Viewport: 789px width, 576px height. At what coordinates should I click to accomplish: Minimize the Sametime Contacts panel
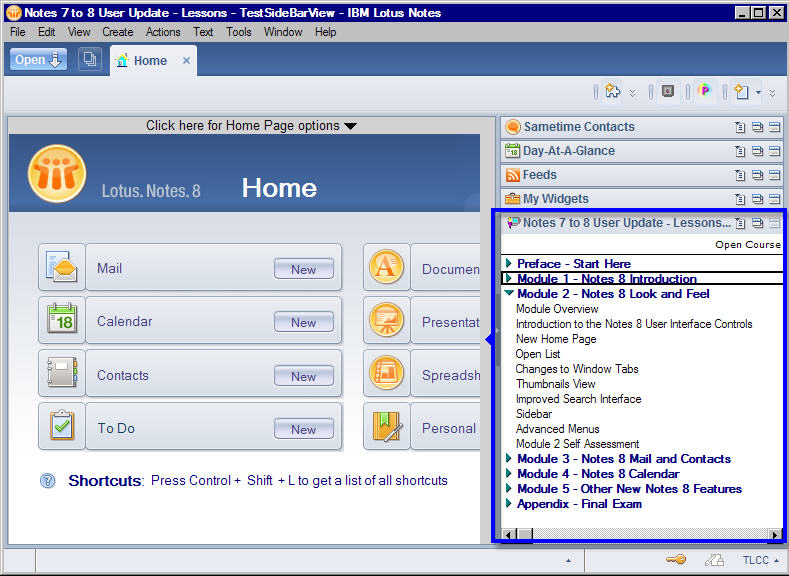[774, 127]
